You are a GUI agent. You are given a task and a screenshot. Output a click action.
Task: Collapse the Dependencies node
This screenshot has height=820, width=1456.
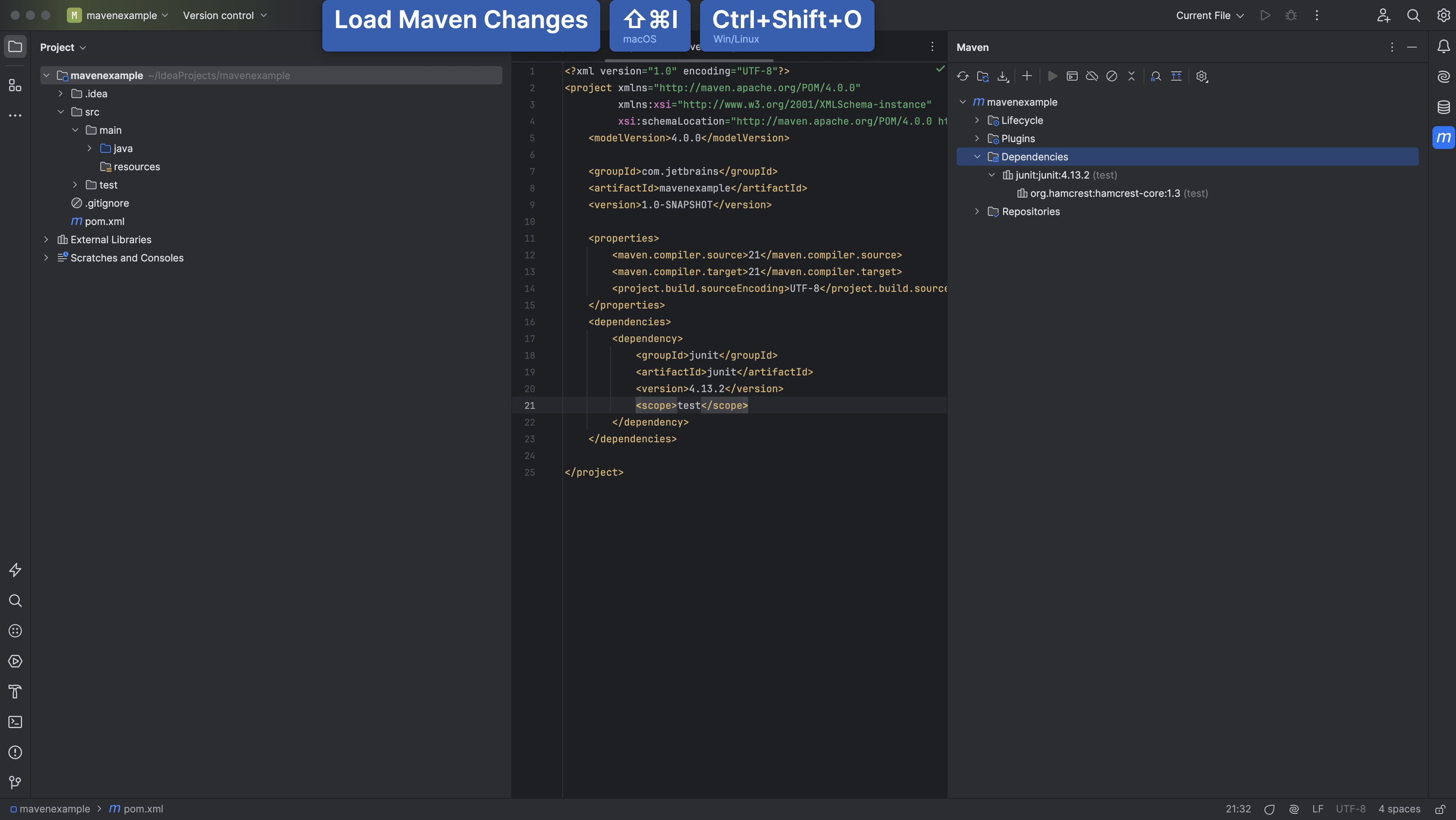tap(978, 157)
